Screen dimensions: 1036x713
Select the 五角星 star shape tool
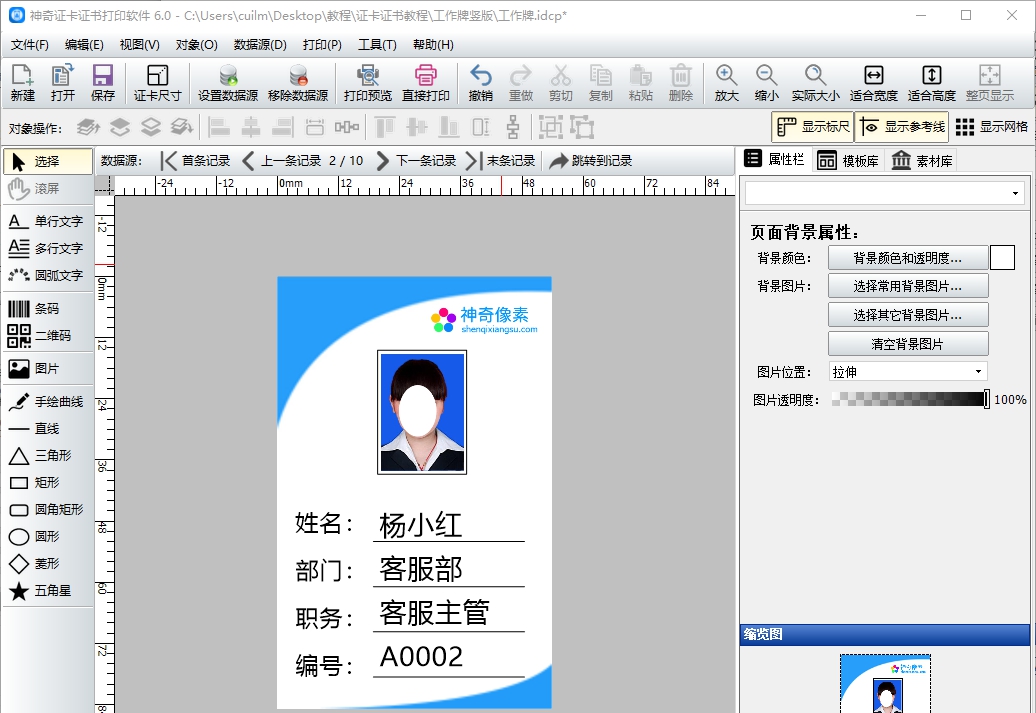coord(45,591)
